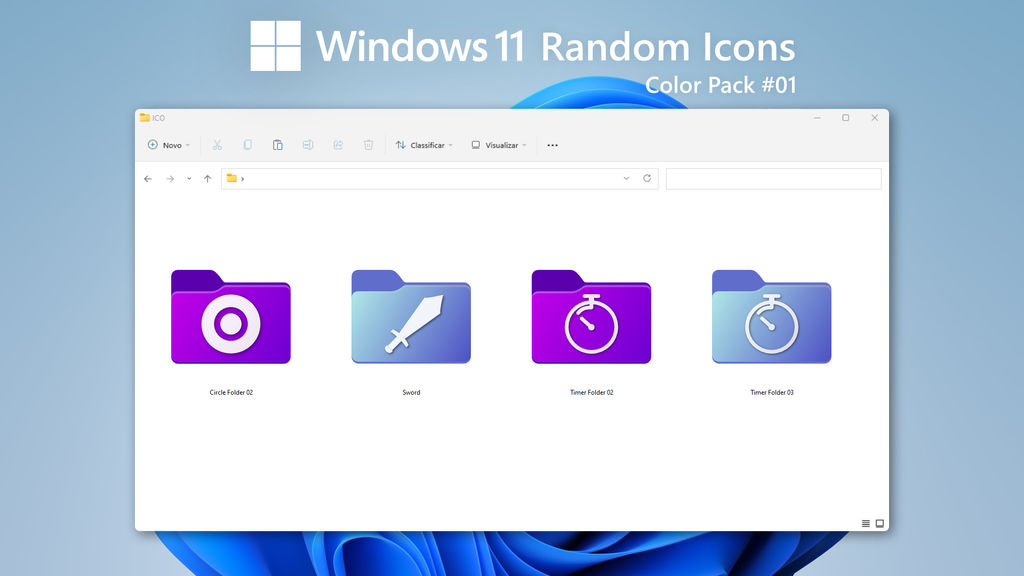
Task: Open the Novo new item menu
Action: tap(168, 145)
